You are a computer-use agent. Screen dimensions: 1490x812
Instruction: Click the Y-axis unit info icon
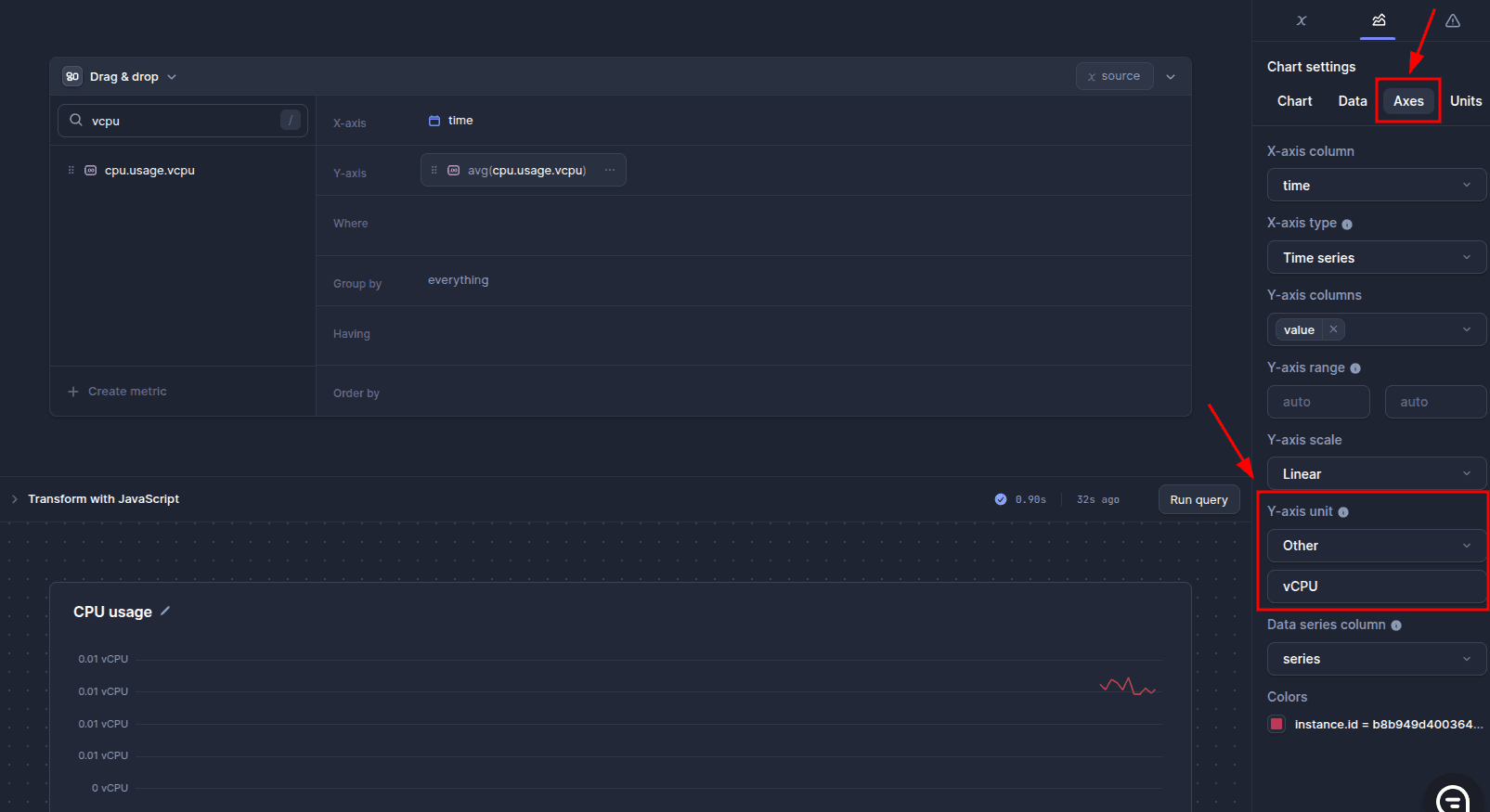point(1343,512)
